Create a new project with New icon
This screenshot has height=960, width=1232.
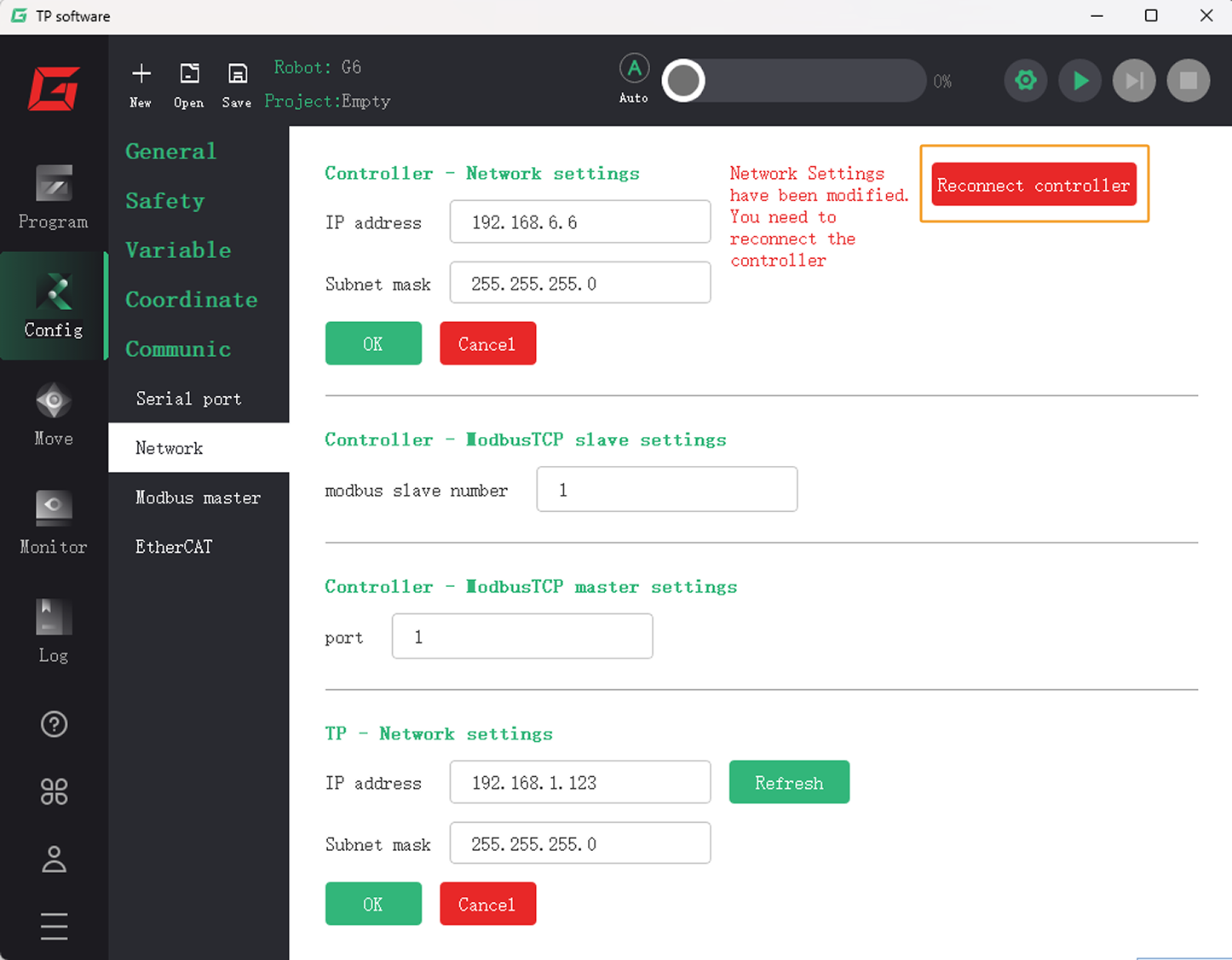pyautogui.click(x=141, y=84)
